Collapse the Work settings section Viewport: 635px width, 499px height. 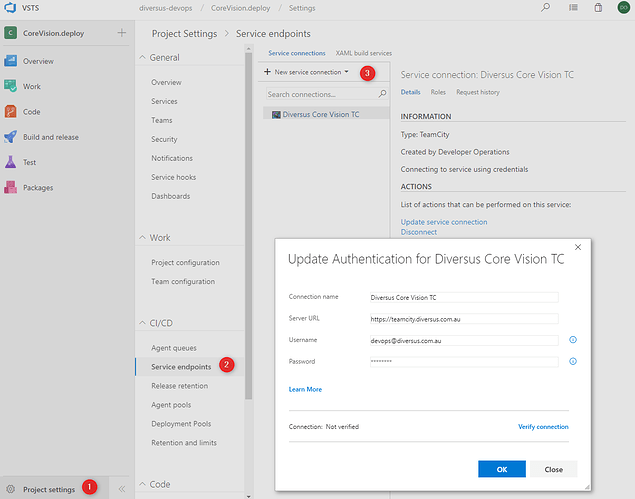click(142, 237)
